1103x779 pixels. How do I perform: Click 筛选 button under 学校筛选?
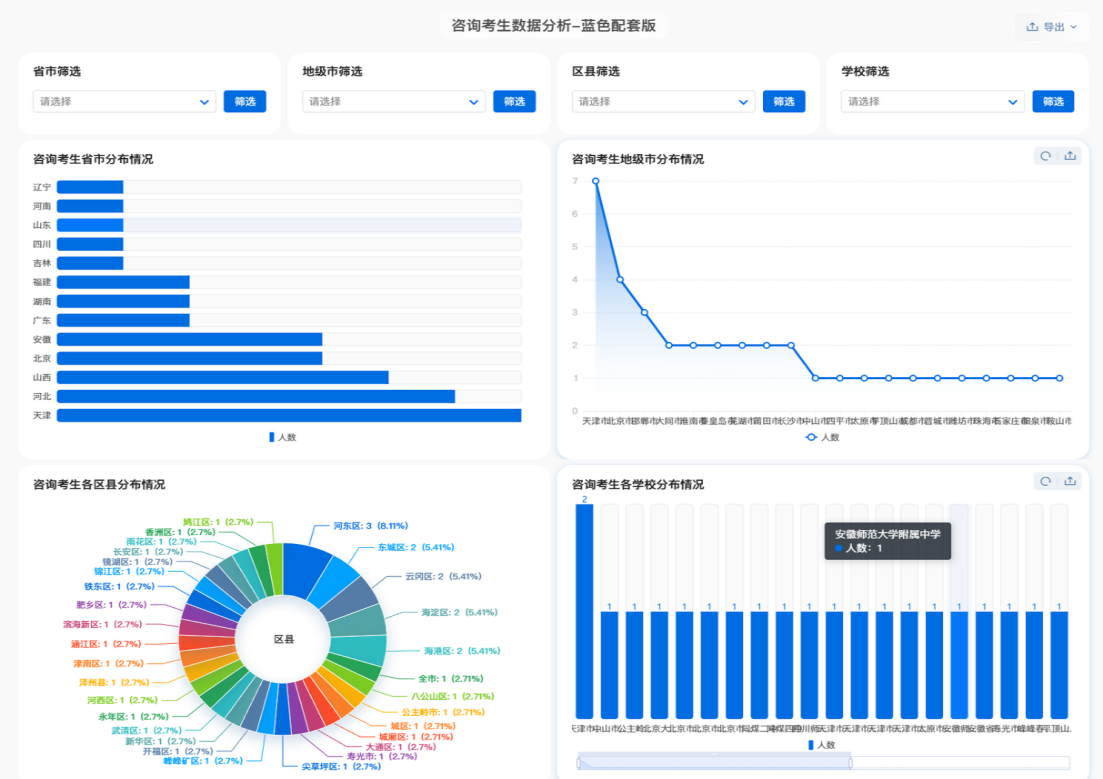[1053, 102]
